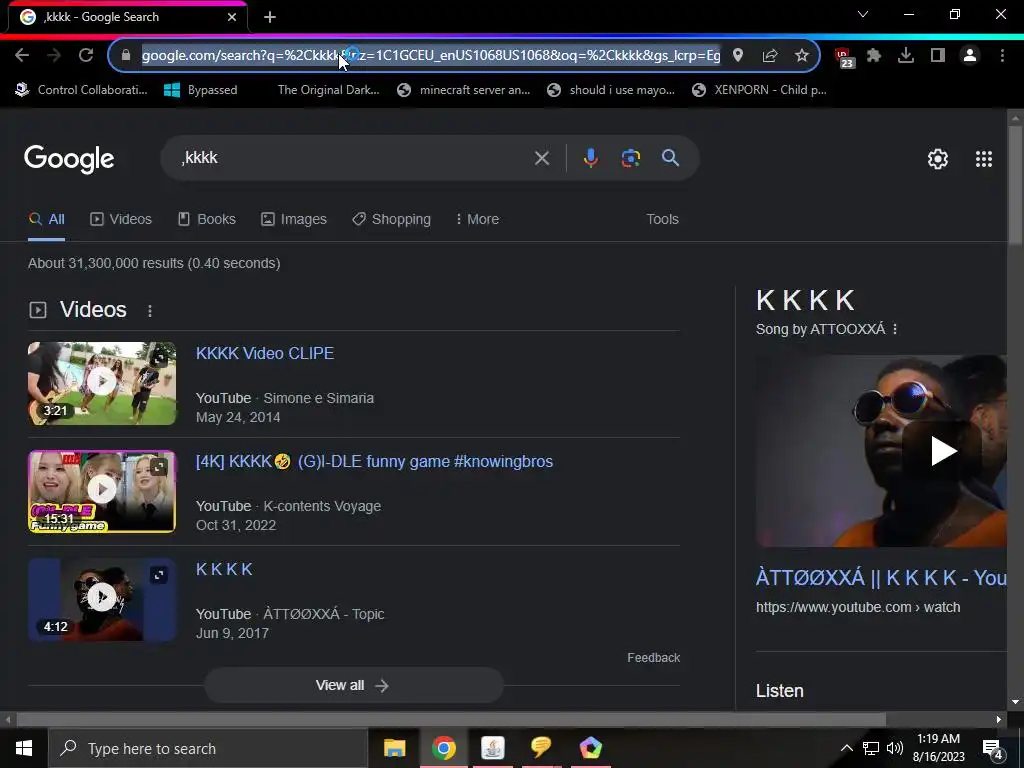This screenshot has height=768, width=1024.
Task: Open File Explorer from the taskbar
Action: [394, 748]
